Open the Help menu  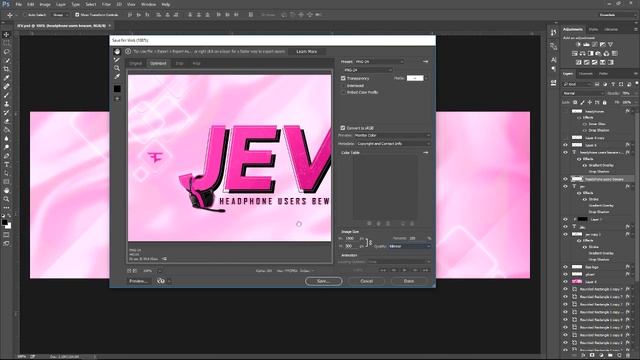[x=166, y=4]
